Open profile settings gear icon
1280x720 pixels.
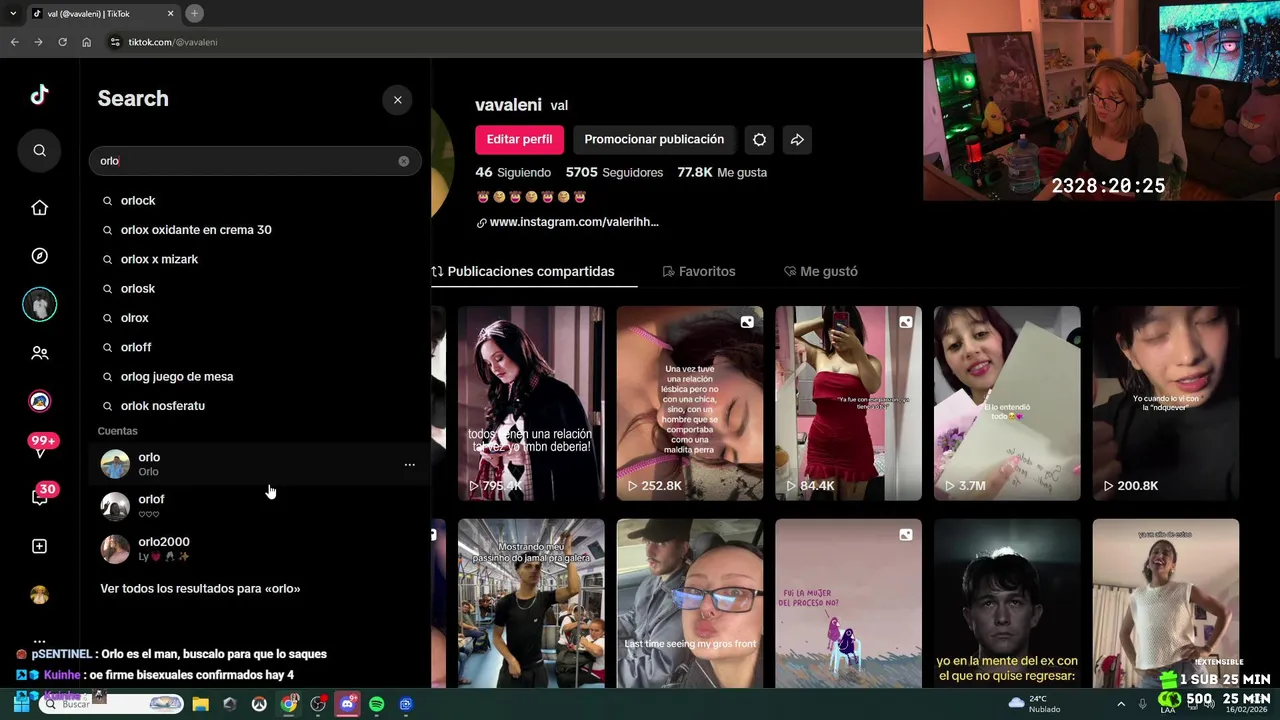[759, 140]
